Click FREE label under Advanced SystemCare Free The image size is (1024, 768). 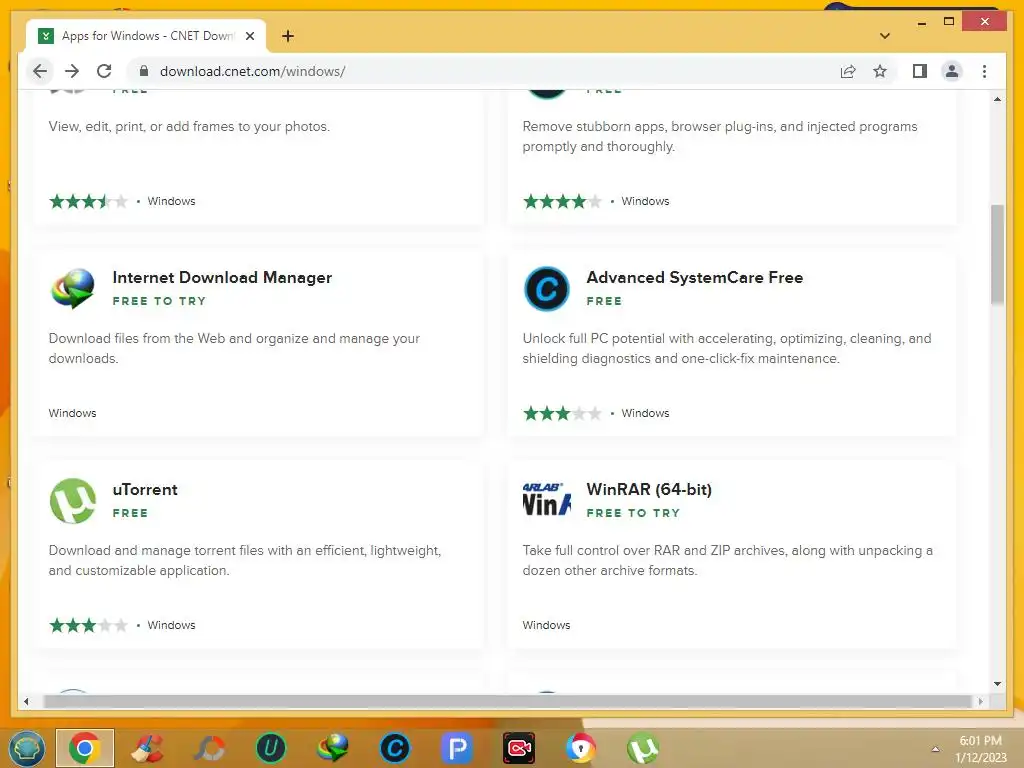pyautogui.click(x=604, y=301)
